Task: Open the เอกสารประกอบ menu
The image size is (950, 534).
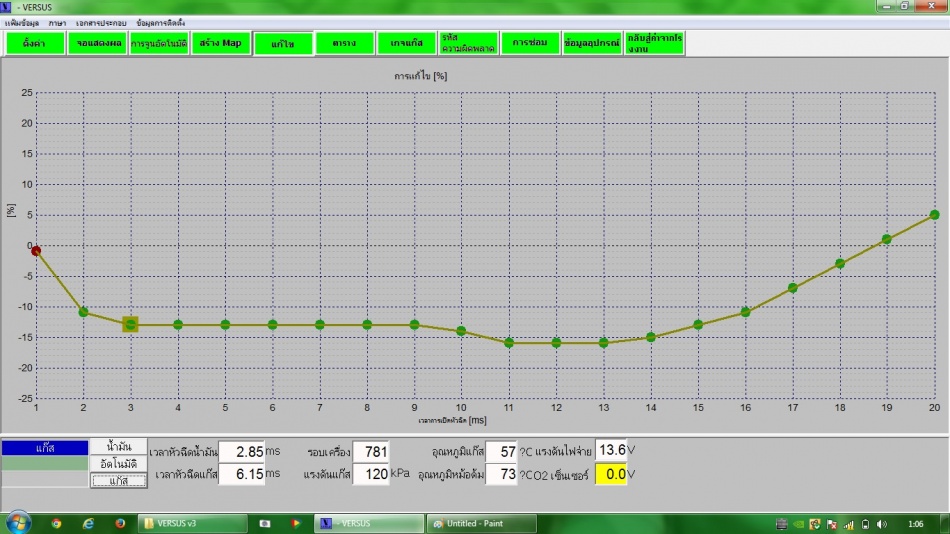Action: point(101,23)
